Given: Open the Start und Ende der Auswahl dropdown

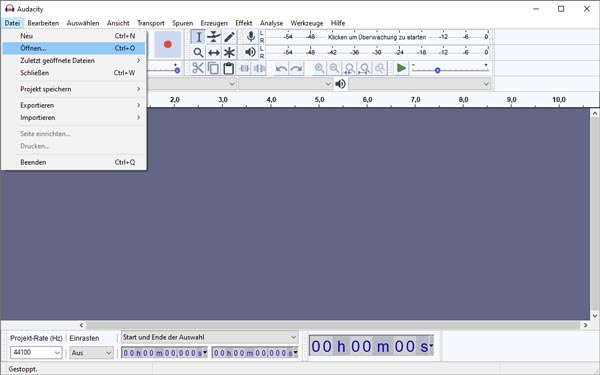Looking at the screenshot, I should point(209,337).
